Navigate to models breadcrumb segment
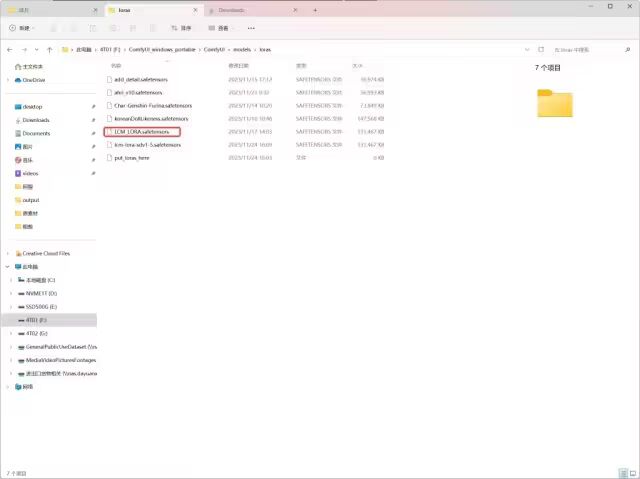 coord(242,50)
